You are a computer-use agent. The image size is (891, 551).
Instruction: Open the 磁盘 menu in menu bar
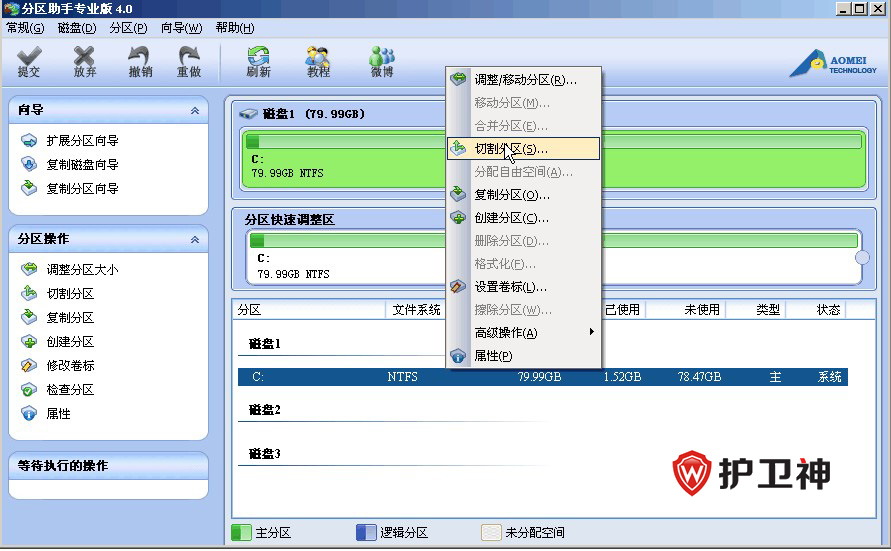[77, 28]
